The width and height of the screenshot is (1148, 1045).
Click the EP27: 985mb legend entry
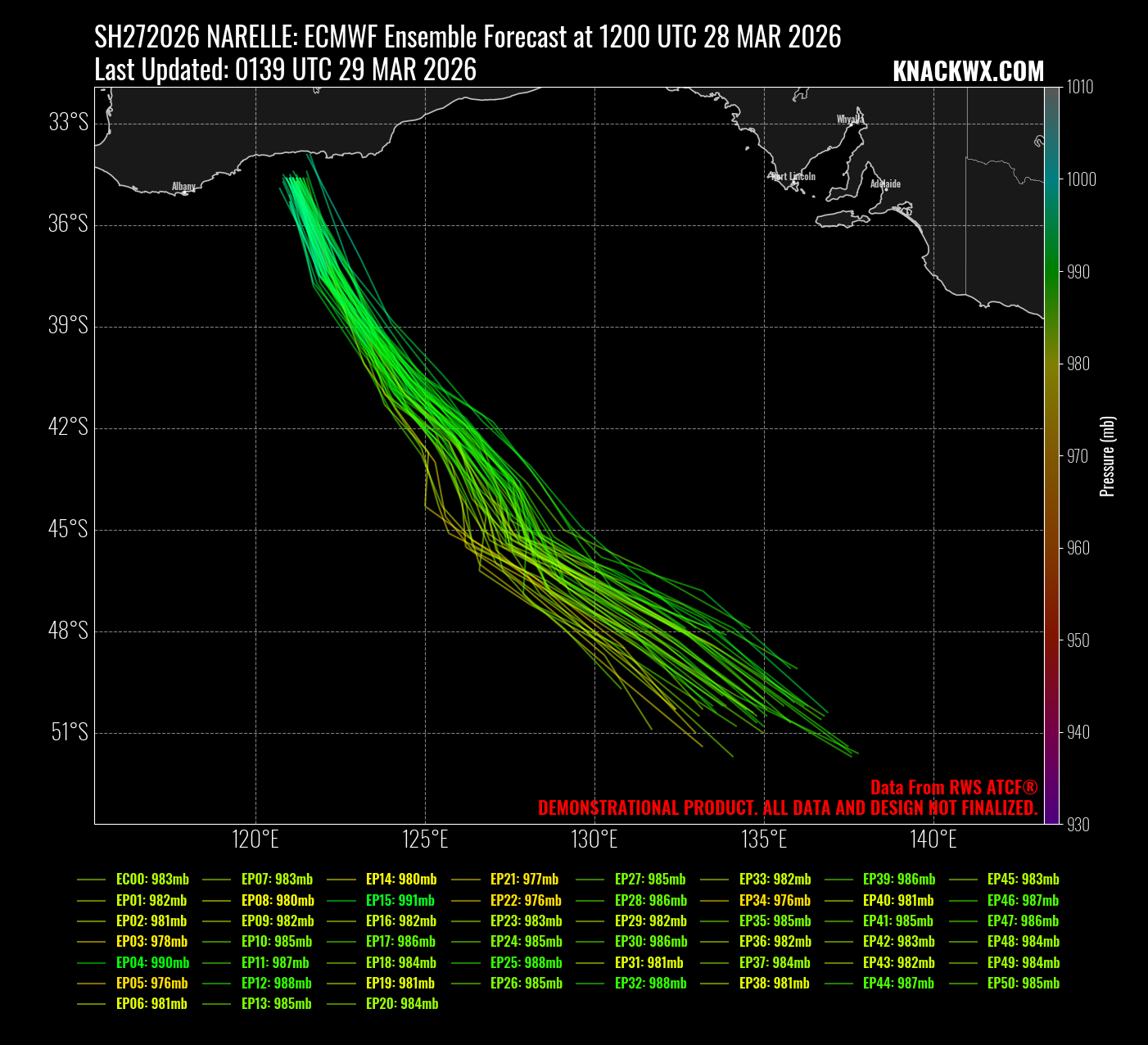coord(650,880)
